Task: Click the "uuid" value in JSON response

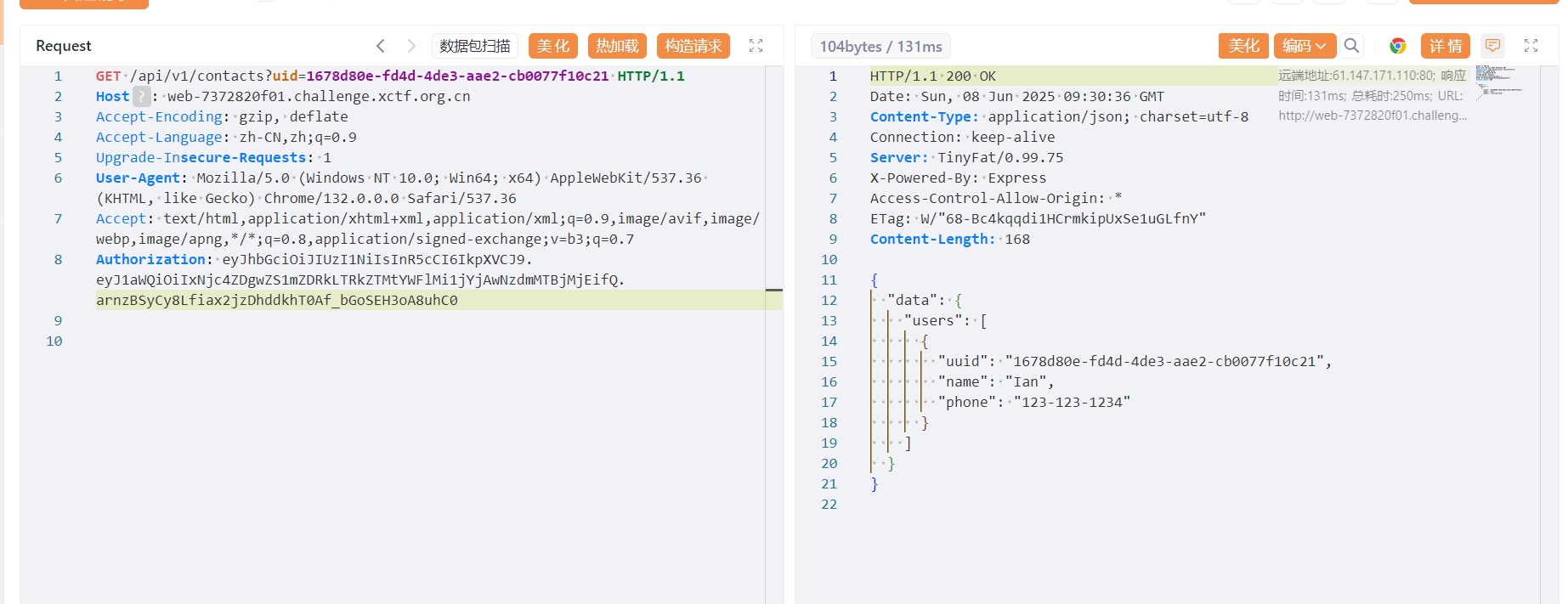Action: 1164,361
